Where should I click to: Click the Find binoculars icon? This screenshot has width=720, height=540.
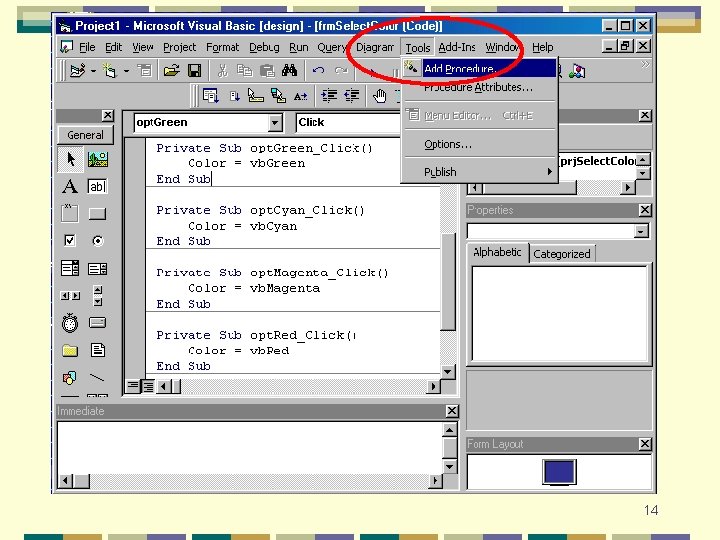click(289, 71)
